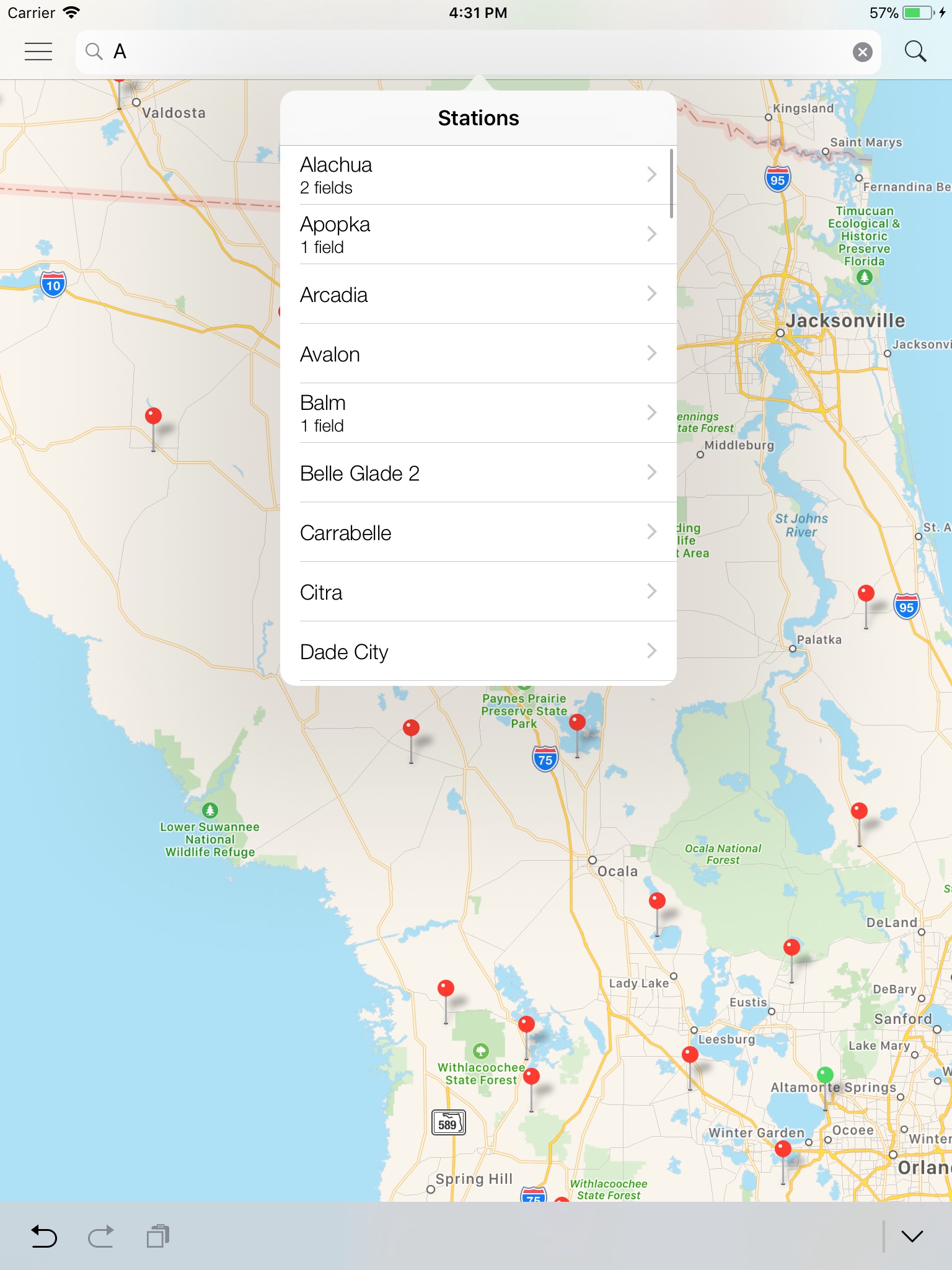Open the hamburger menu
The height and width of the screenshot is (1270, 952).
coord(38,51)
